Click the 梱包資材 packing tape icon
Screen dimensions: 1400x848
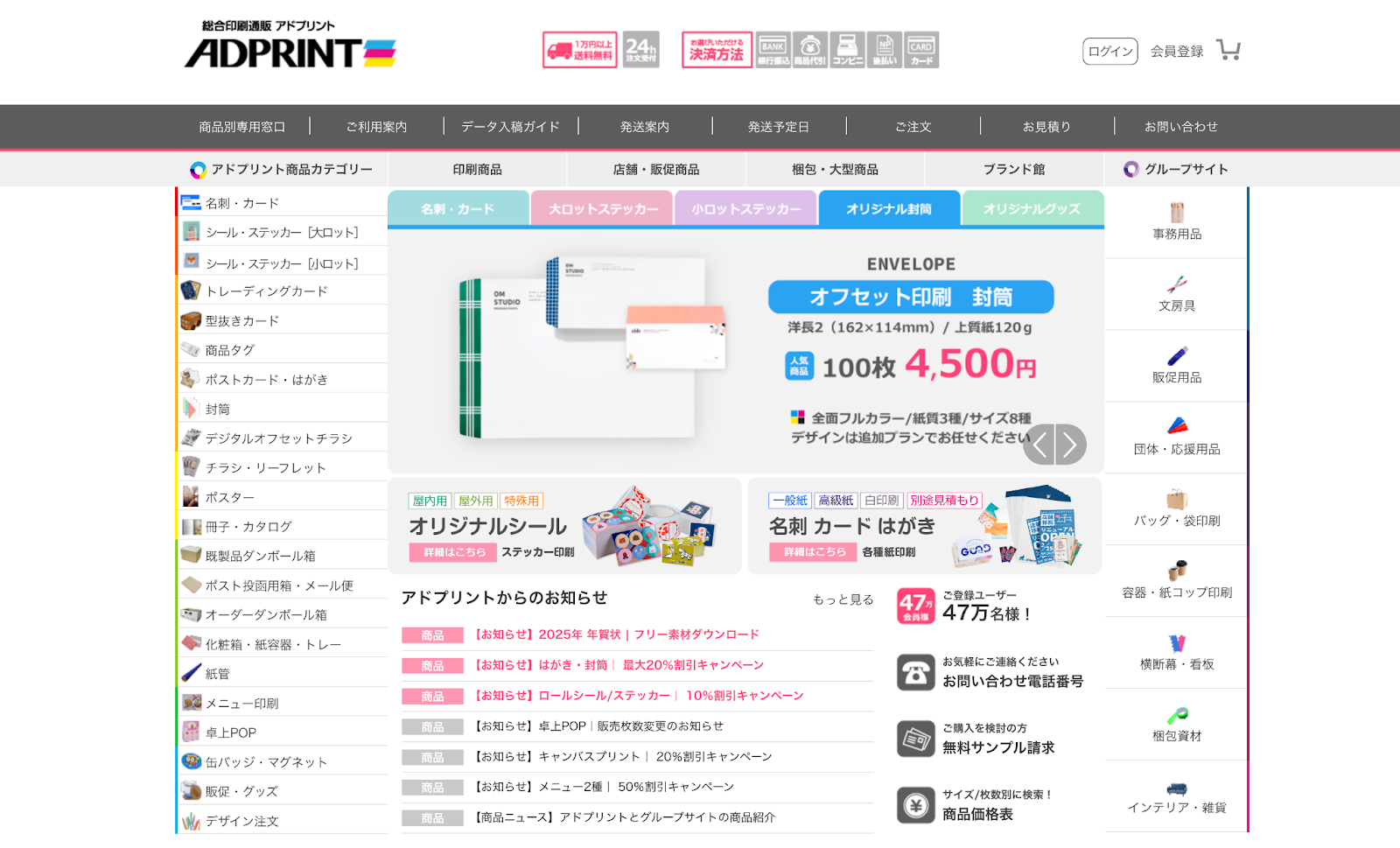coord(1177,715)
